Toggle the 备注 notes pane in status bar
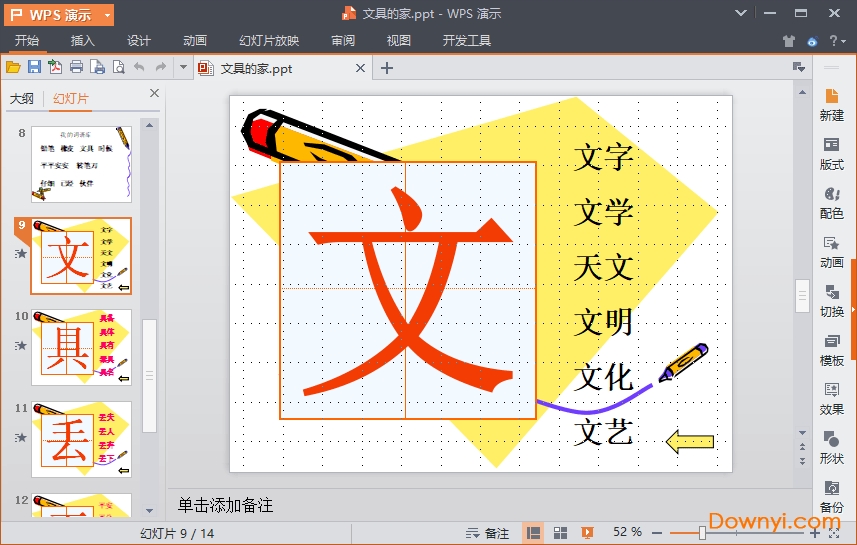 pos(488,533)
